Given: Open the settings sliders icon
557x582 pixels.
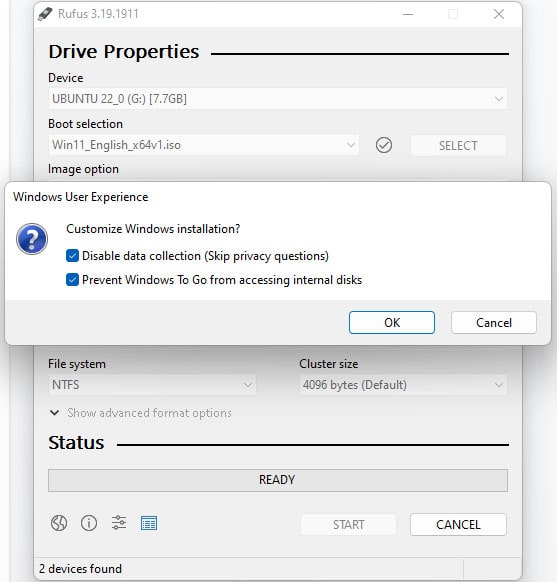Looking at the screenshot, I should click(119, 523).
